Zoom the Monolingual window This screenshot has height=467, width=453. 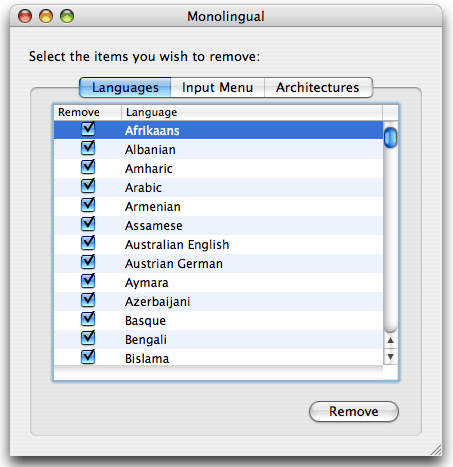tap(67, 16)
